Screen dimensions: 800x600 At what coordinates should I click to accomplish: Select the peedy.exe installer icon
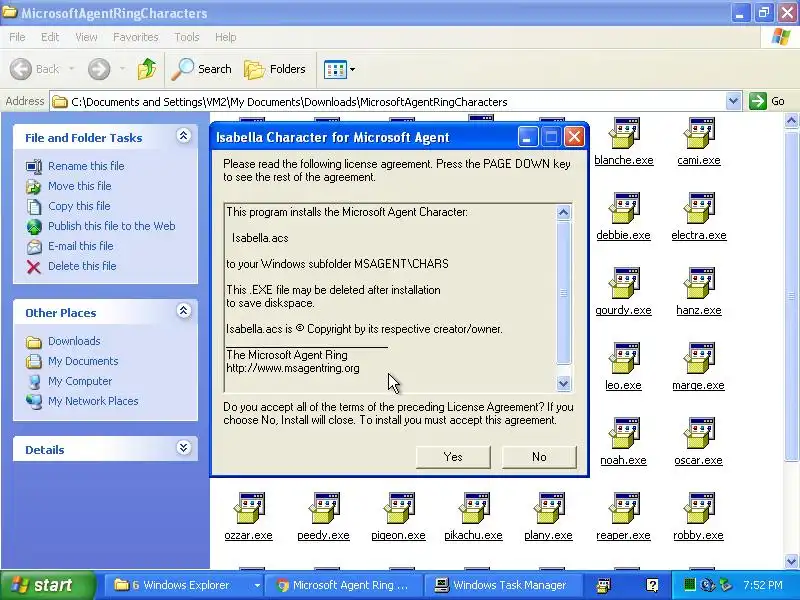tap(324, 509)
